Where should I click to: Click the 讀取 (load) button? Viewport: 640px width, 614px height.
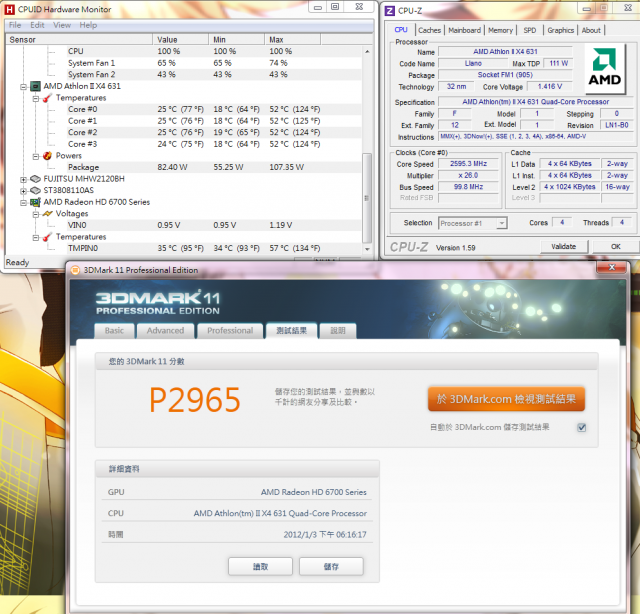point(260,567)
